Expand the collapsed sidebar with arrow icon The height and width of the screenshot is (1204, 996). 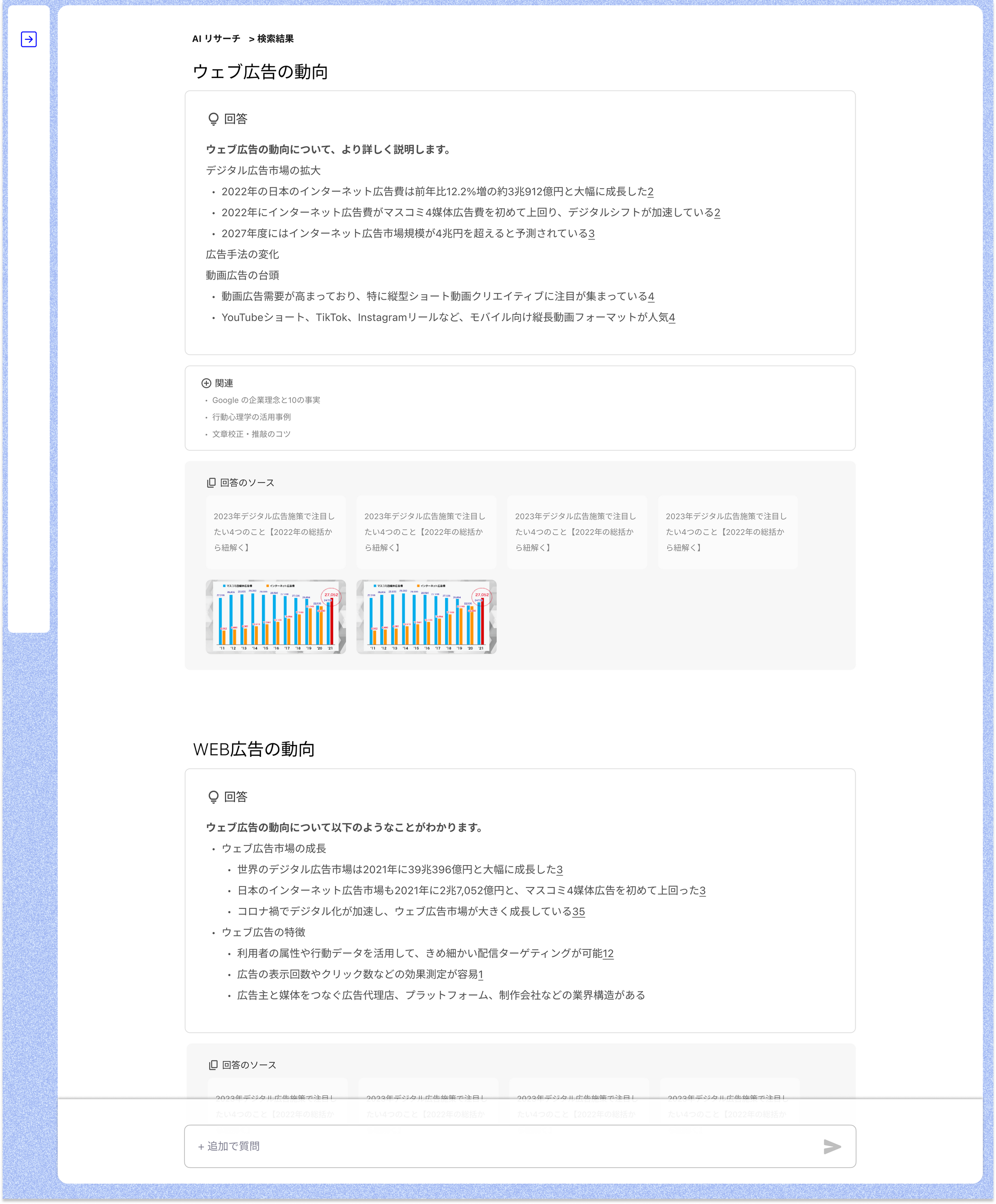29,39
